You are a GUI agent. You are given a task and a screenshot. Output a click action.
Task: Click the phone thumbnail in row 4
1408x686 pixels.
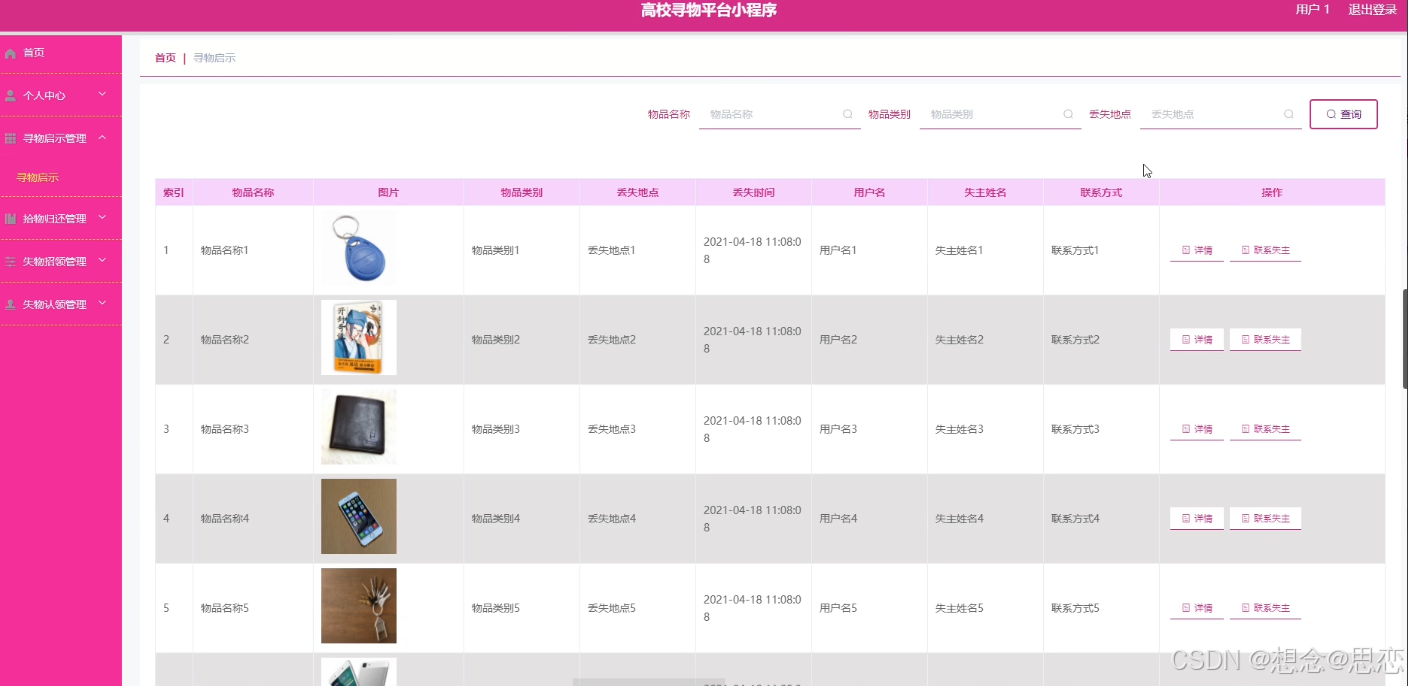pos(358,516)
